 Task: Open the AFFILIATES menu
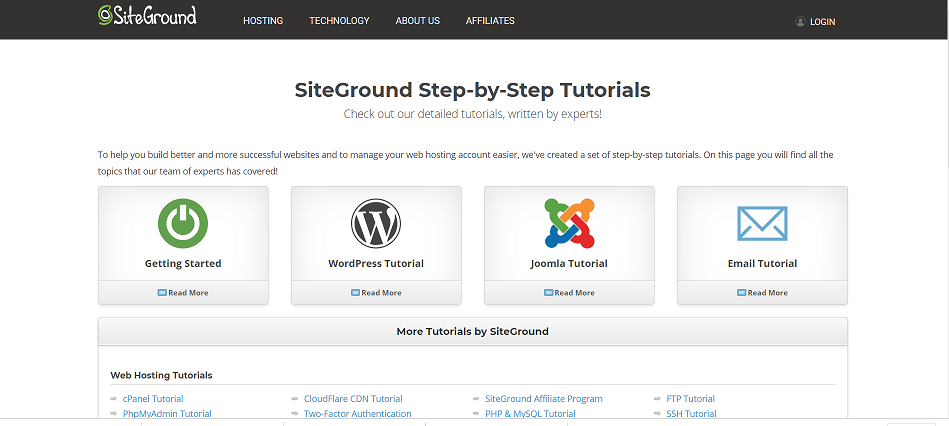pos(490,21)
